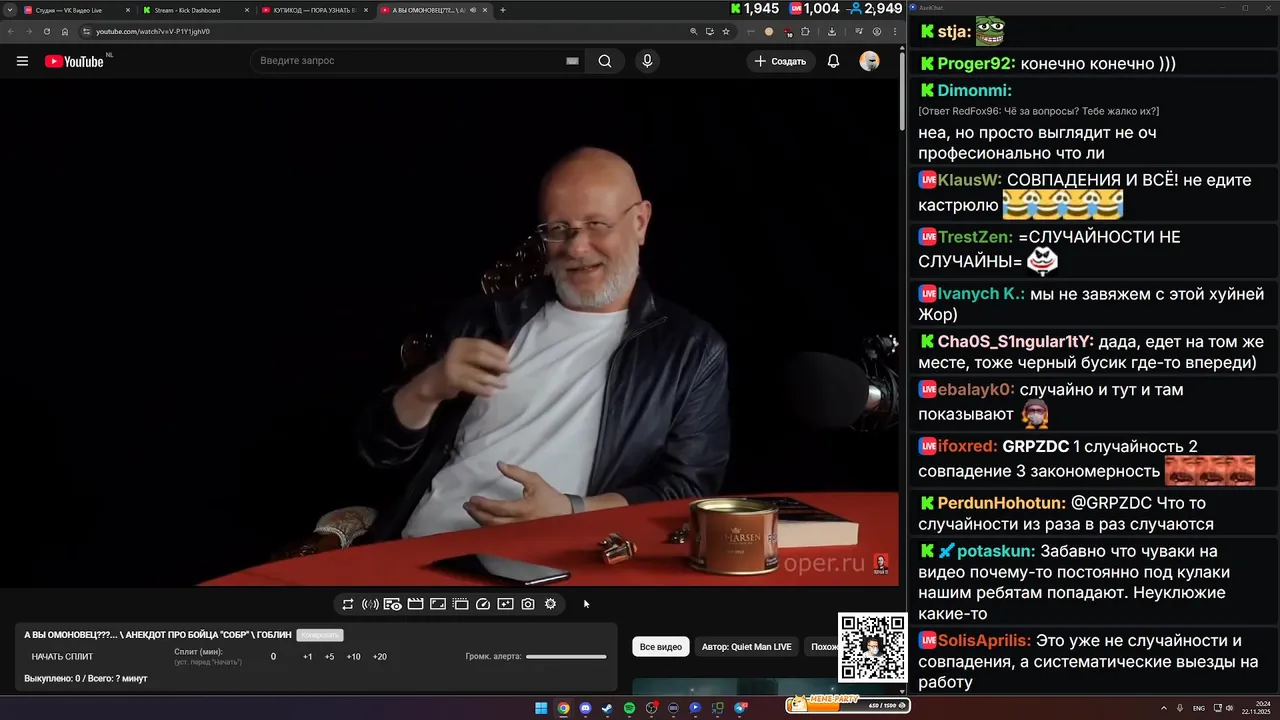1280x720 pixels.
Task: Select Автор: Quiet Man LIVE chip
Action: point(746,647)
